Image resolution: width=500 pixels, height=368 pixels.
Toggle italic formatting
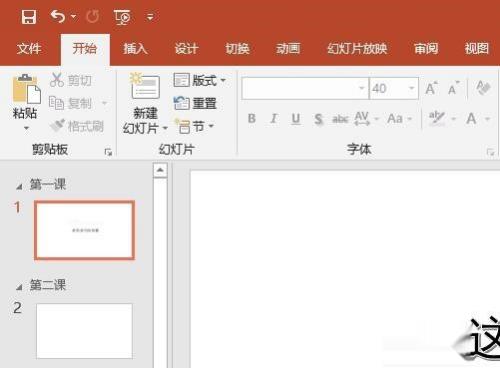274,118
